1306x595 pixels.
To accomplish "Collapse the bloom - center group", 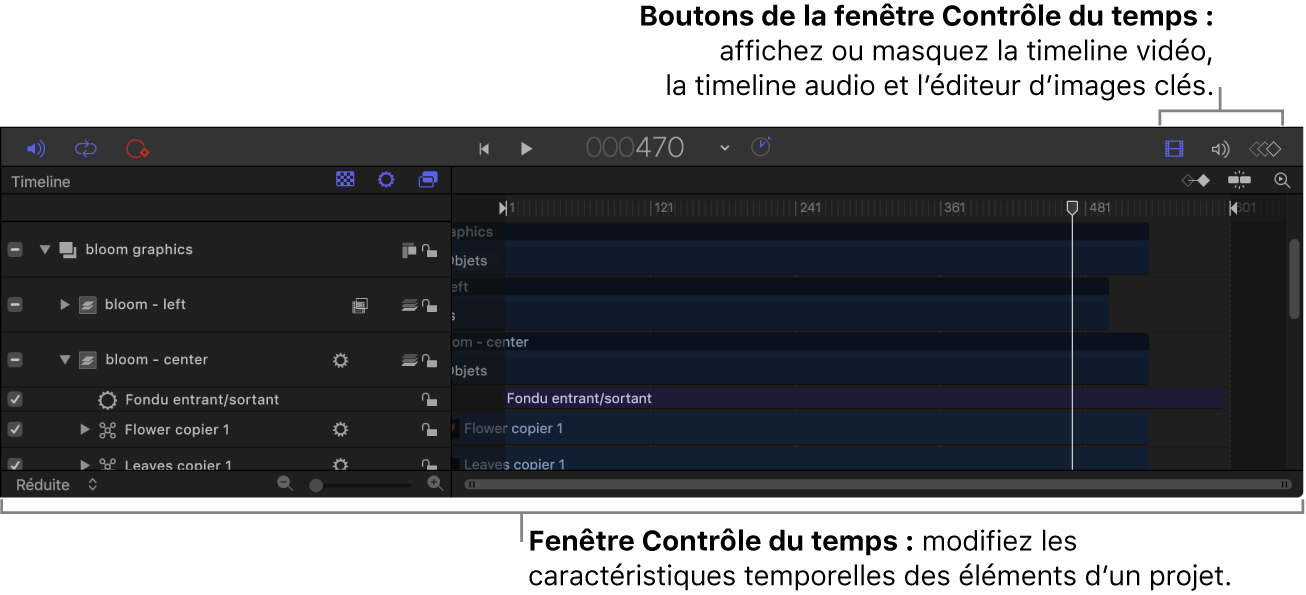I will pos(65,359).
